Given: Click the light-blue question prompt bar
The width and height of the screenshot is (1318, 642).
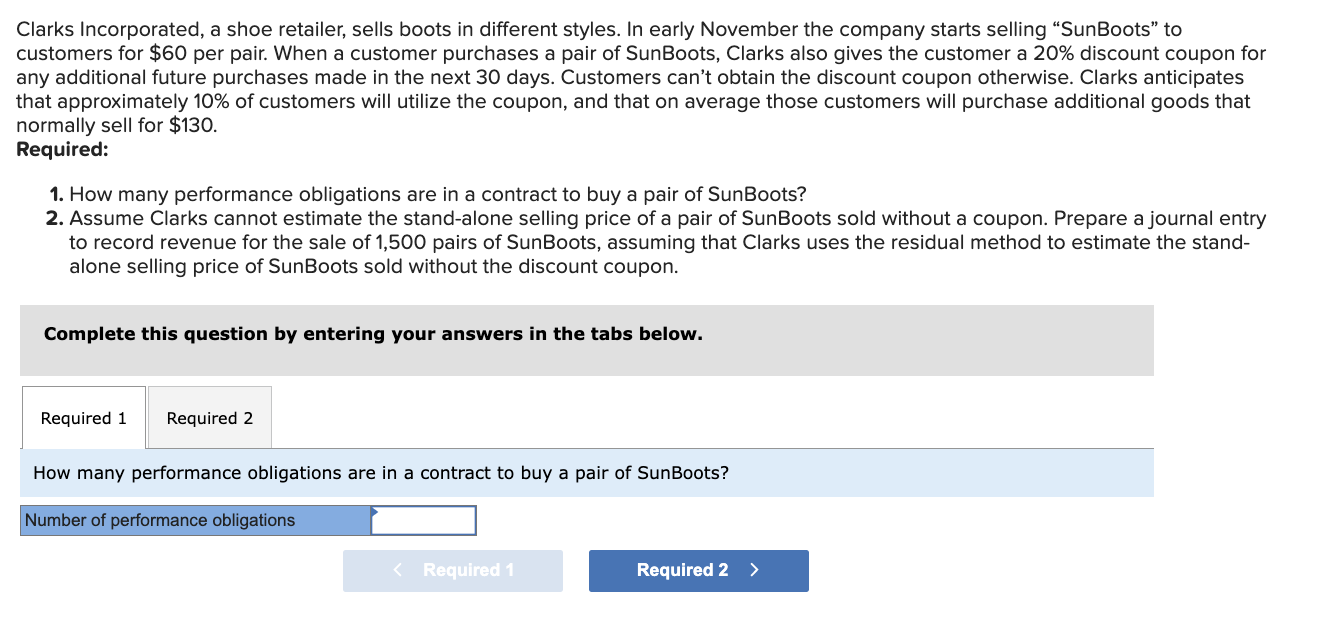Looking at the screenshot, I should pyautogui.click(x=586, y=473).
